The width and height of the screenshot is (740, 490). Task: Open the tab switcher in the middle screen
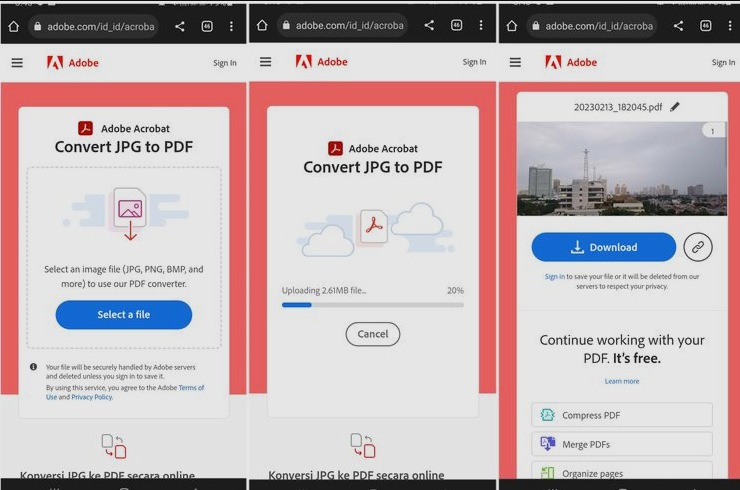tap(456, 25)
